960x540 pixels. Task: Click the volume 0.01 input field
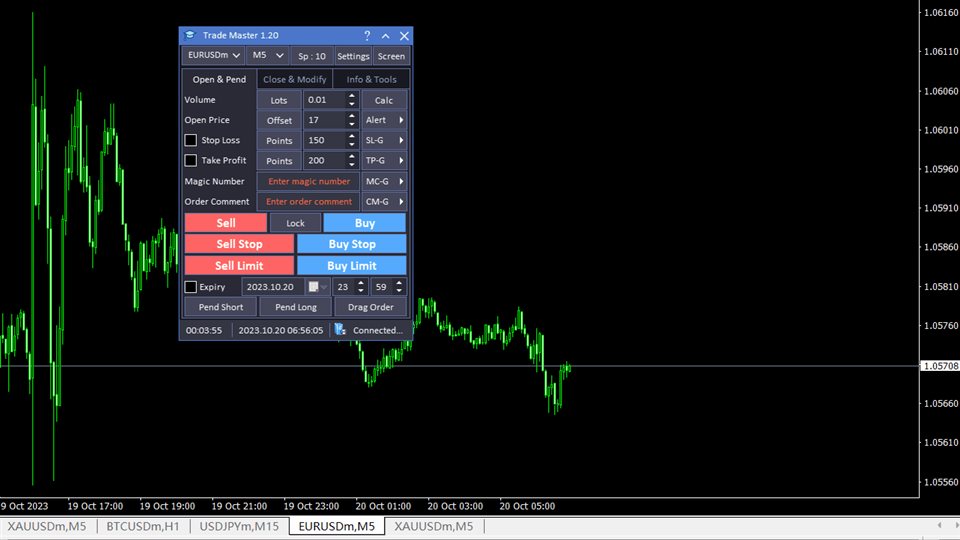click(325, 100)
